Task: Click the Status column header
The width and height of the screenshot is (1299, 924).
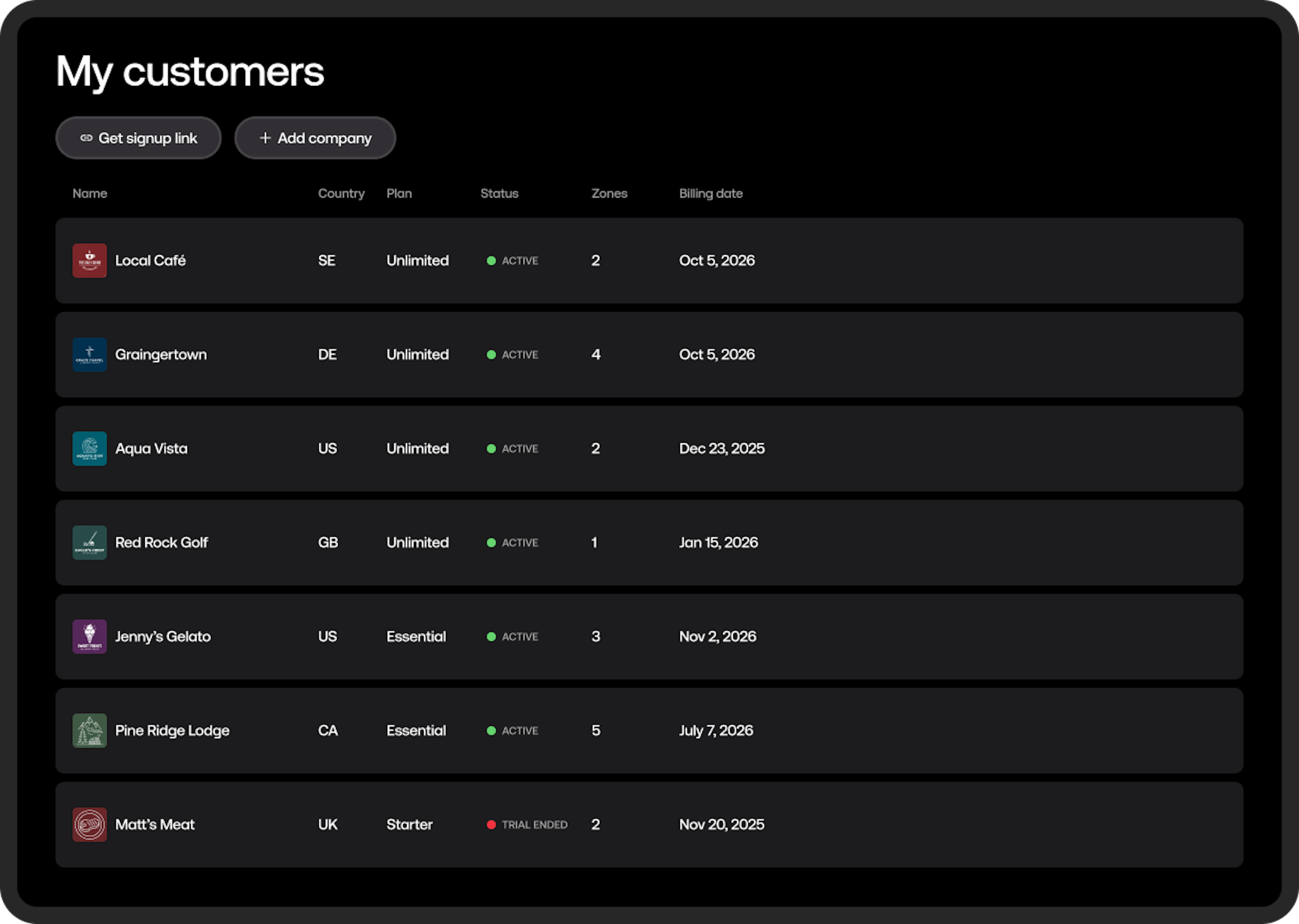Action: 499,193
